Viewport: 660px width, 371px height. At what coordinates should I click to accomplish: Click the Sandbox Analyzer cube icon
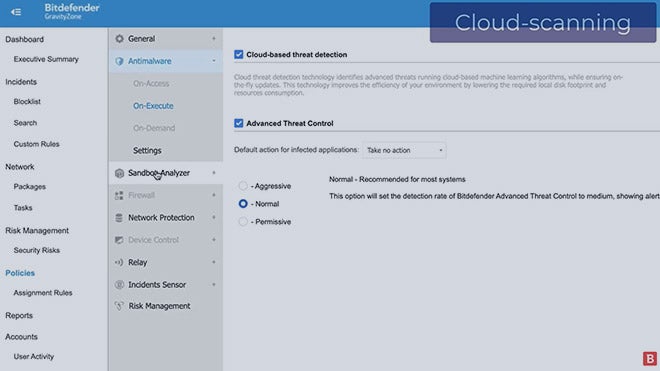[x=120, y=173]
